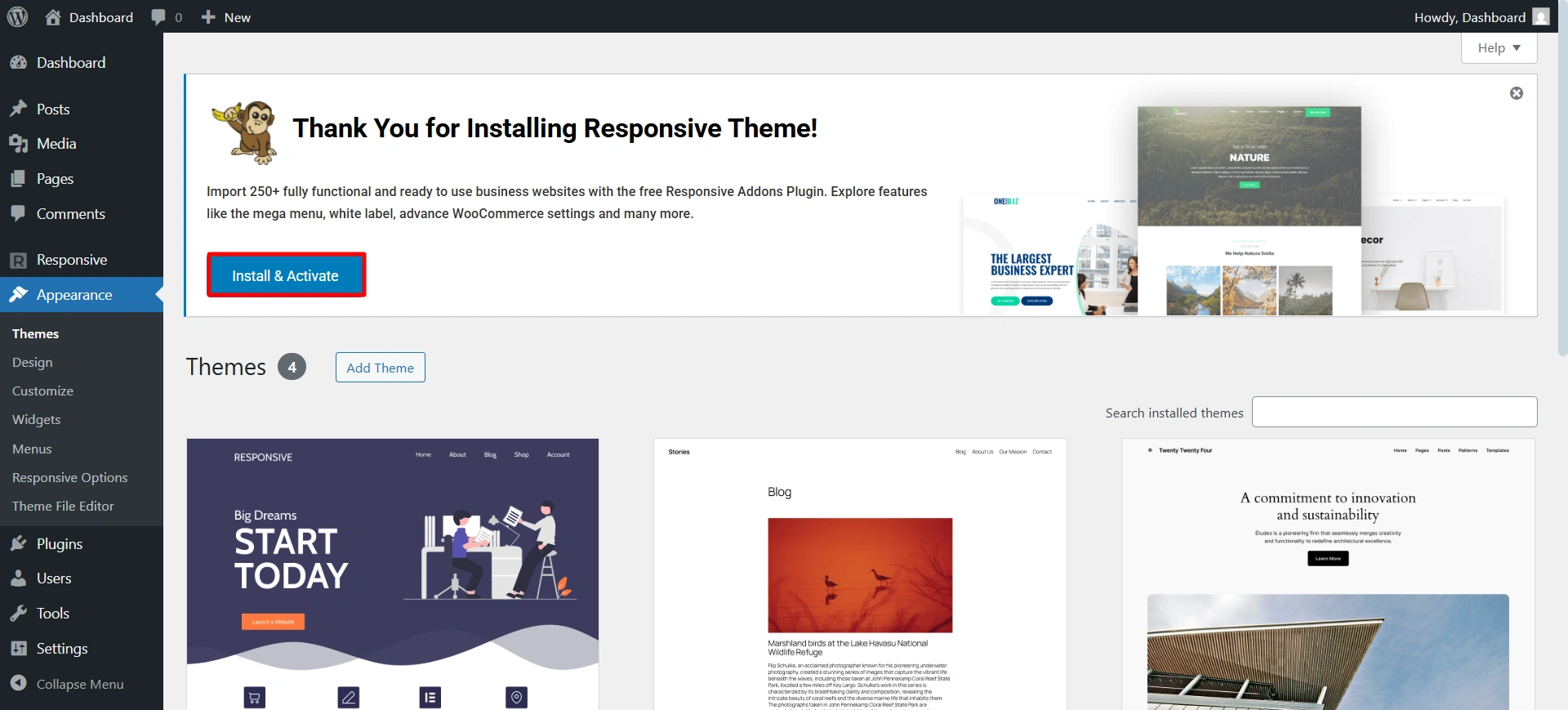1568x710 pixels.
Task: Expand the Help dropdown tab
Action: click(1499, 48)
